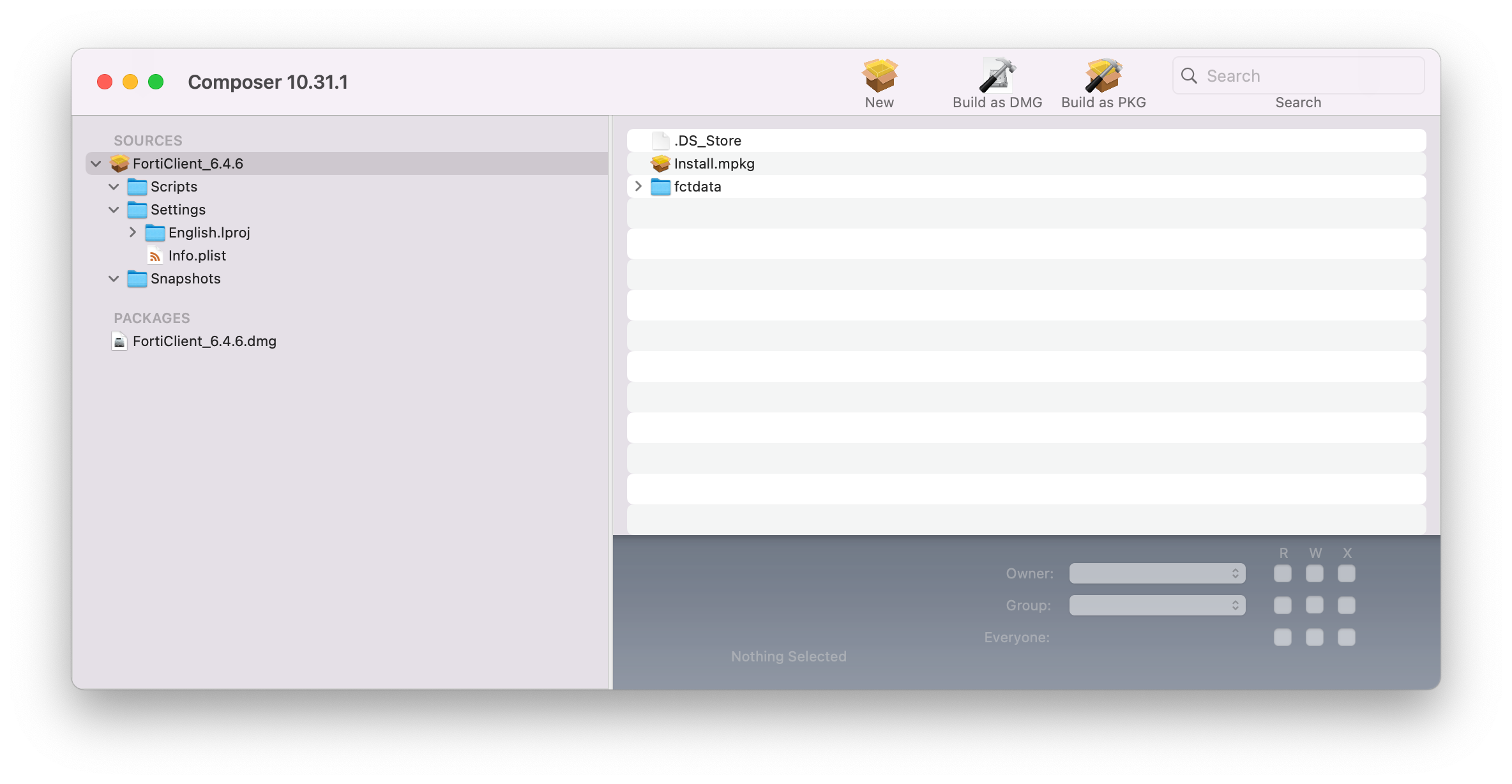This screenshot has width=1512, height=784.
Task: Click the Build as PKG hammer icon
Action: coord(1103,75)
